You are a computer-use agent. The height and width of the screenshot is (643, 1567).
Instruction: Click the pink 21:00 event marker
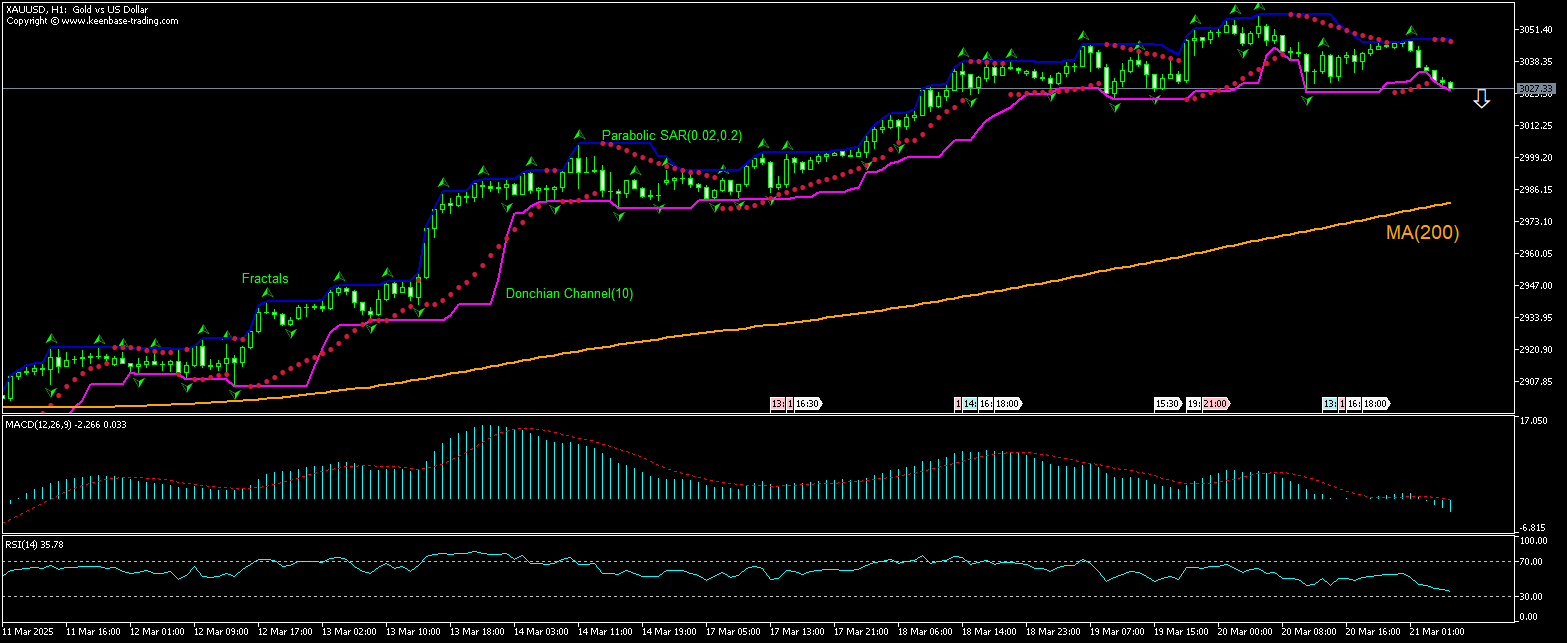pyautogui.click(x=1215, y=404)
